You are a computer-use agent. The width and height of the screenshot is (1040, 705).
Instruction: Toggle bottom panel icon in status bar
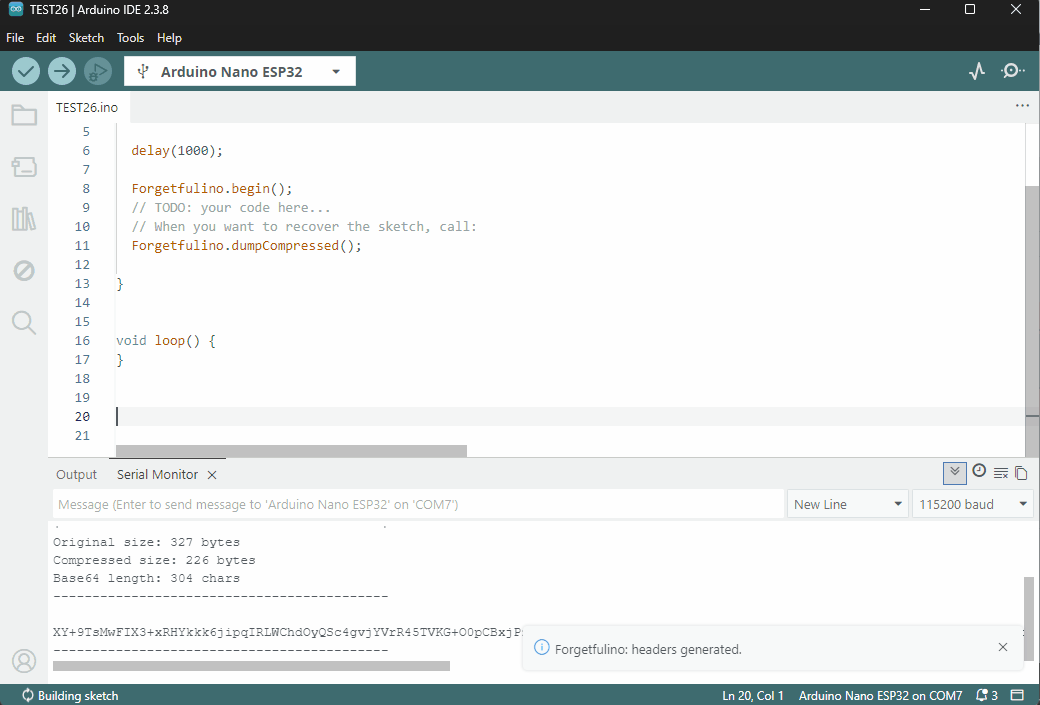point(1017,695)
